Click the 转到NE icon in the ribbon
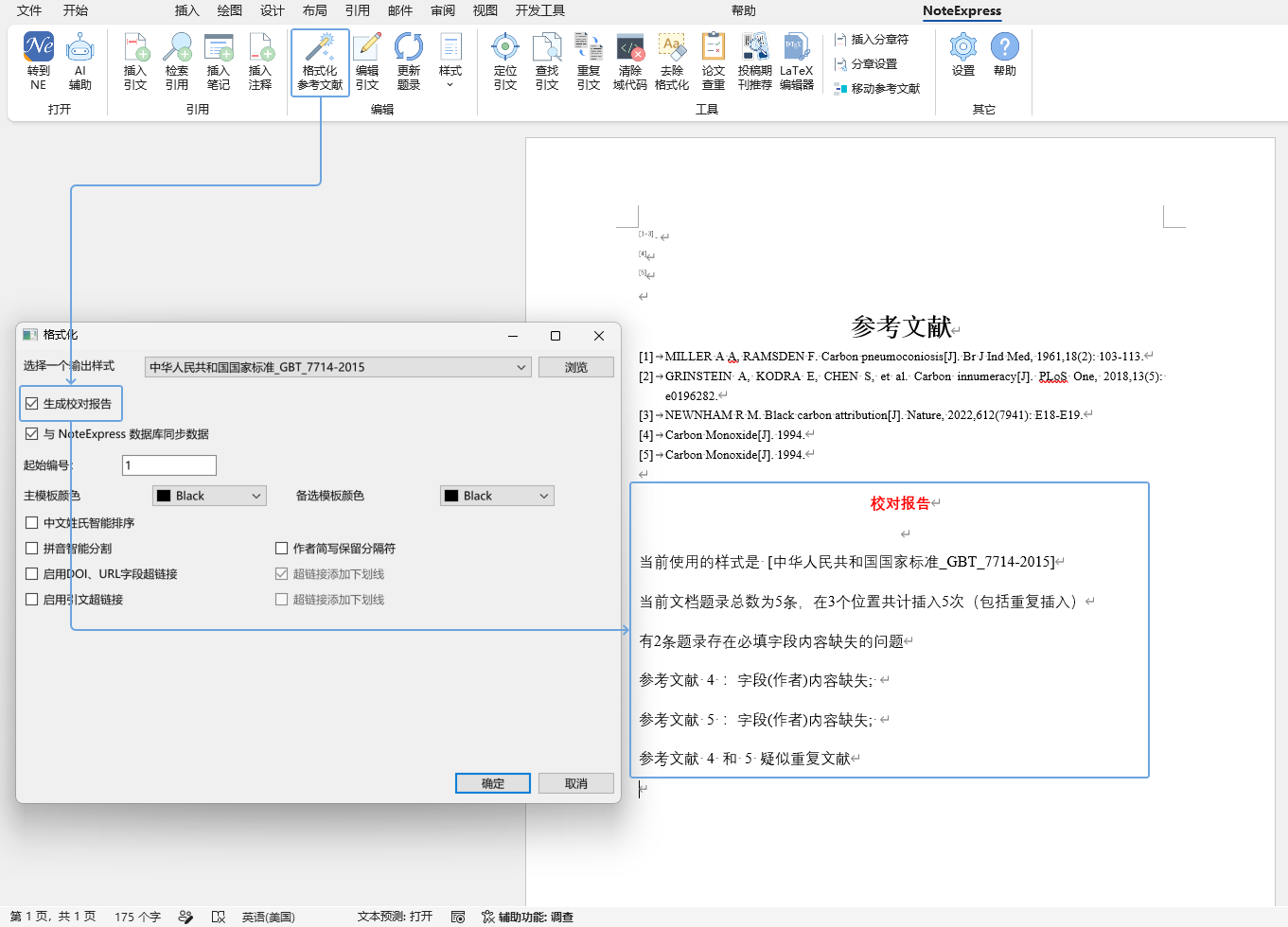The height and width of the screenshot is (927, 1288). click(x=39, y=61)
